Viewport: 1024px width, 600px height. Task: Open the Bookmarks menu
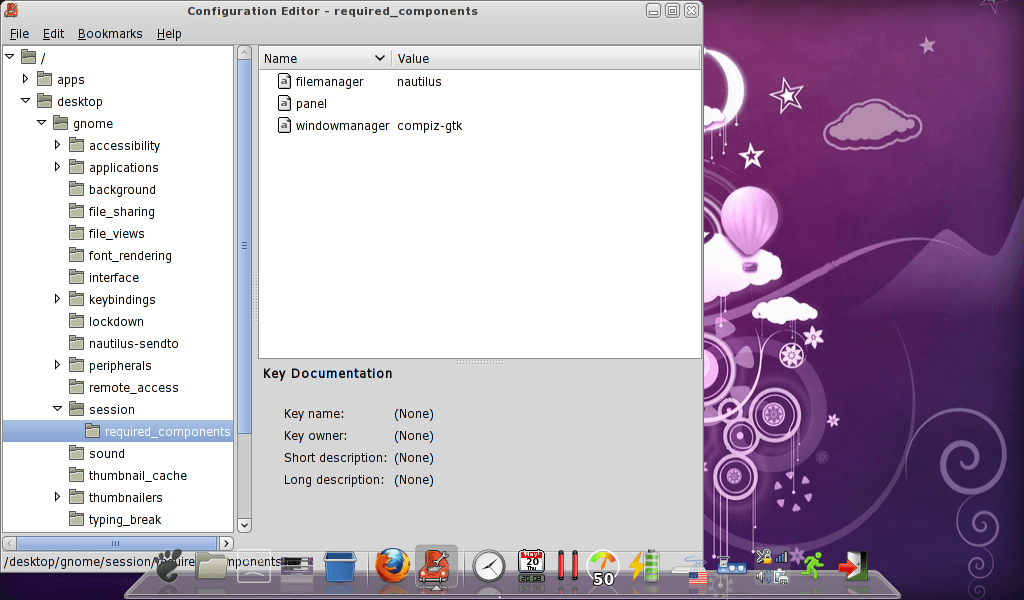[x=110, y=33]
